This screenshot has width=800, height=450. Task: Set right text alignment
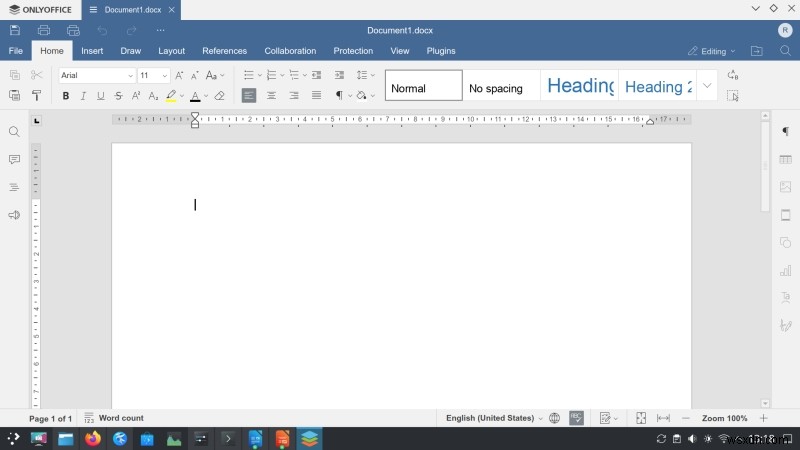(294, 95)
